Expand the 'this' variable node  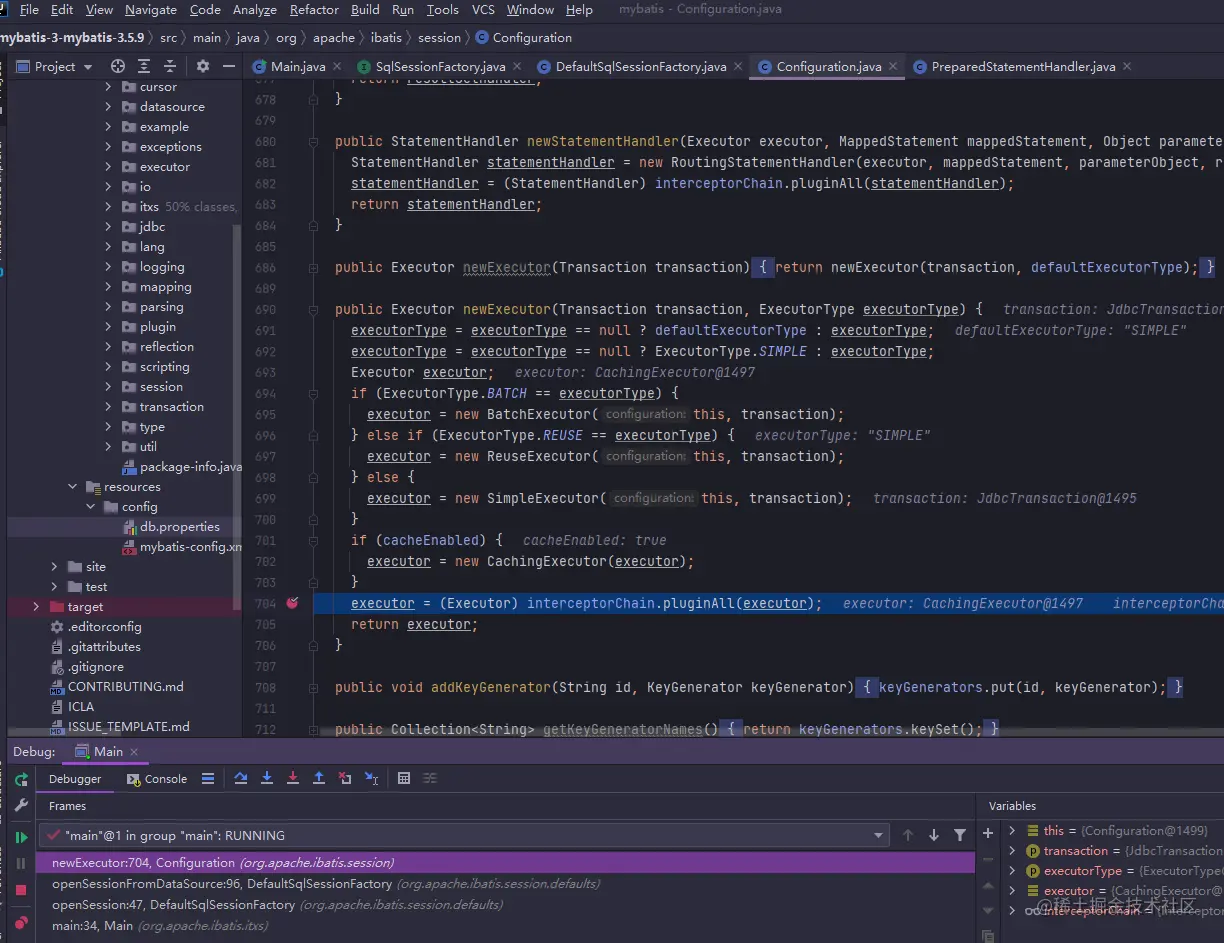pos(1012,830)
